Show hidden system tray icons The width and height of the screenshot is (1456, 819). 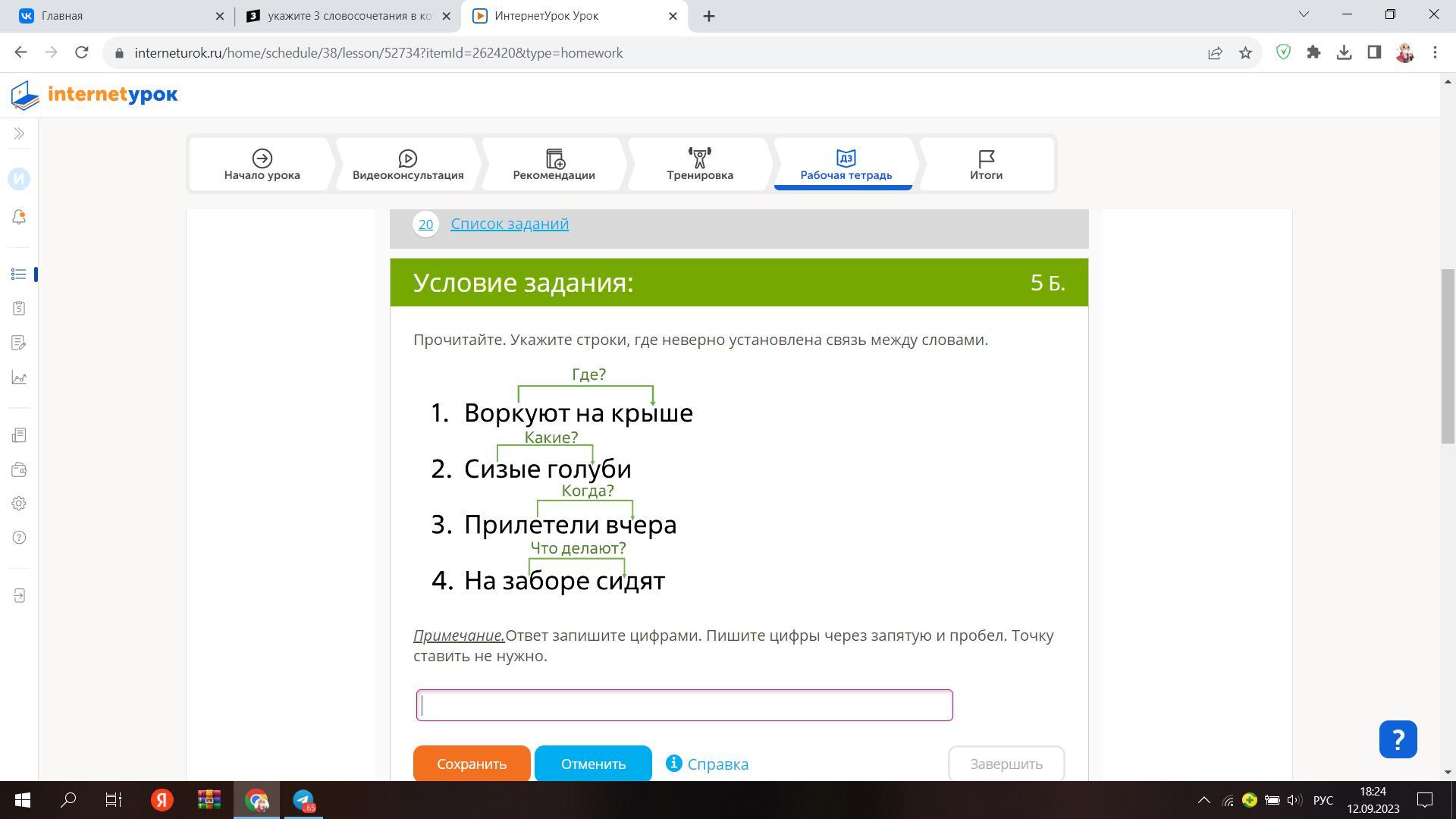1203,800
